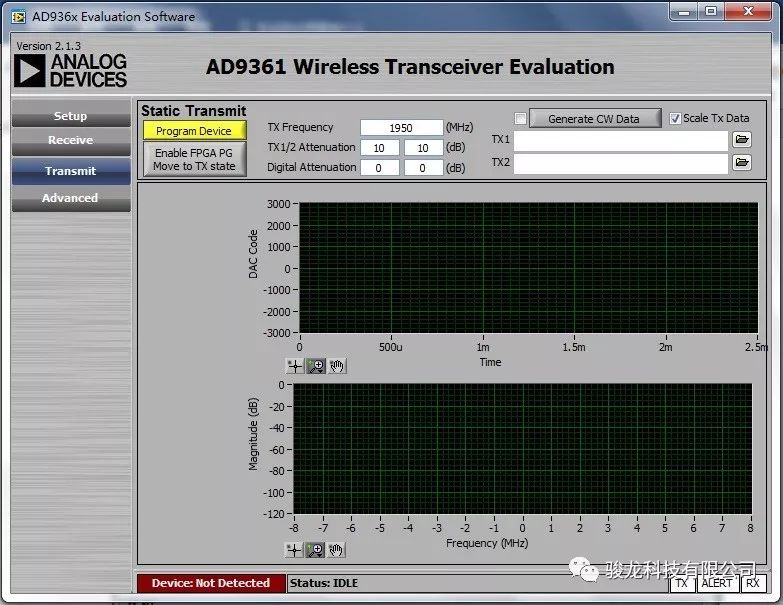Click the Generate CW Data button
This screenshot has height=605, width=783.
click(x=594, y=119)
